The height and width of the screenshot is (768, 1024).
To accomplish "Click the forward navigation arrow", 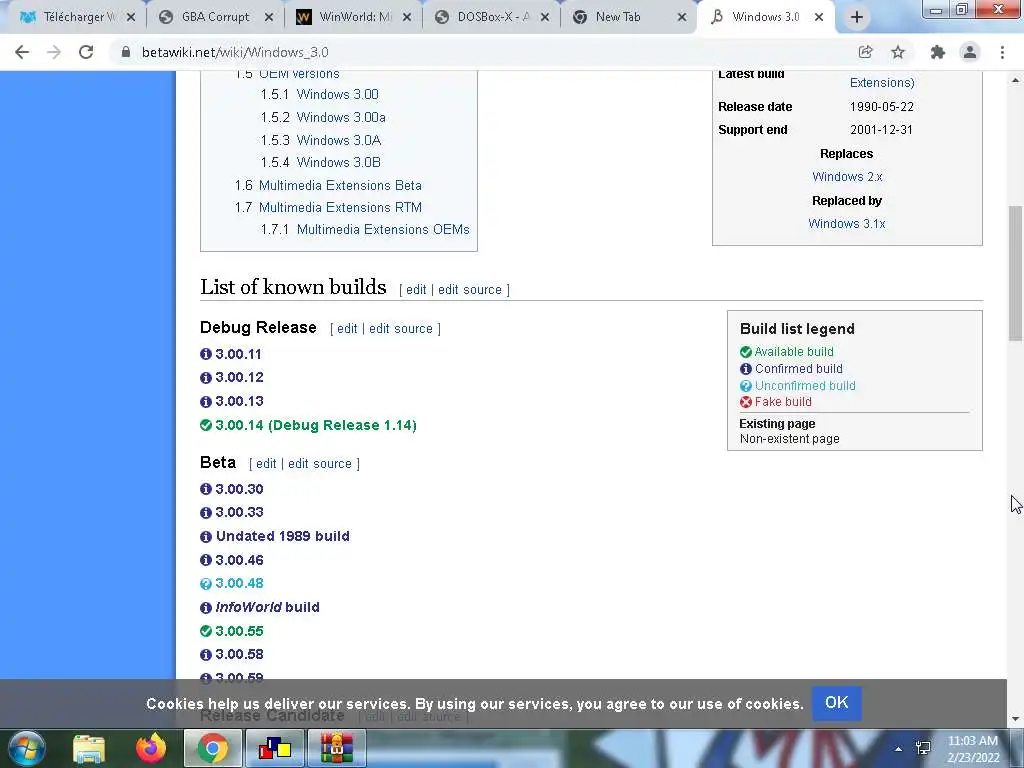I will pos(54,52).
